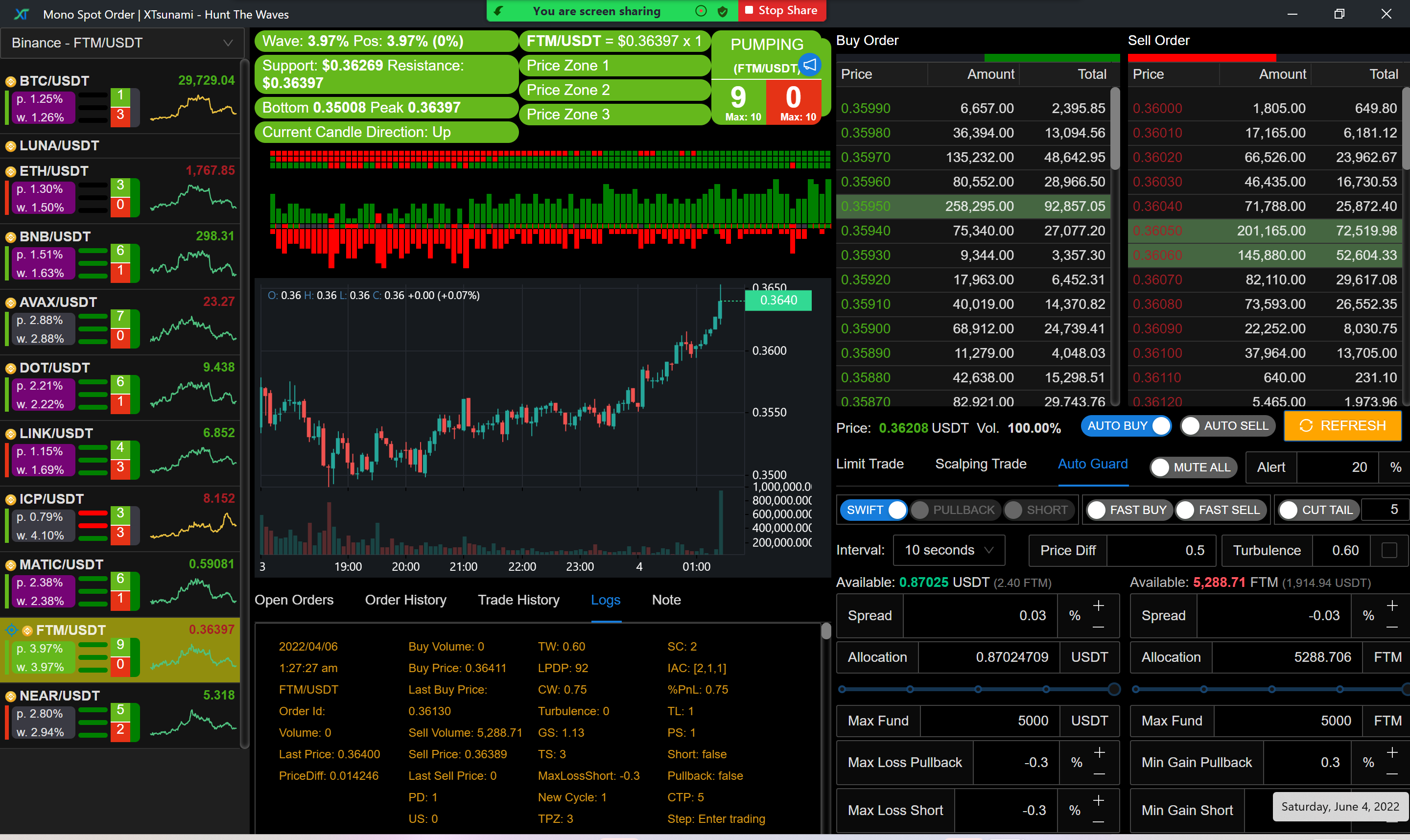Click the Price Zone 3 button
The image size is (1410, 840).
click(x=614, y=115)
